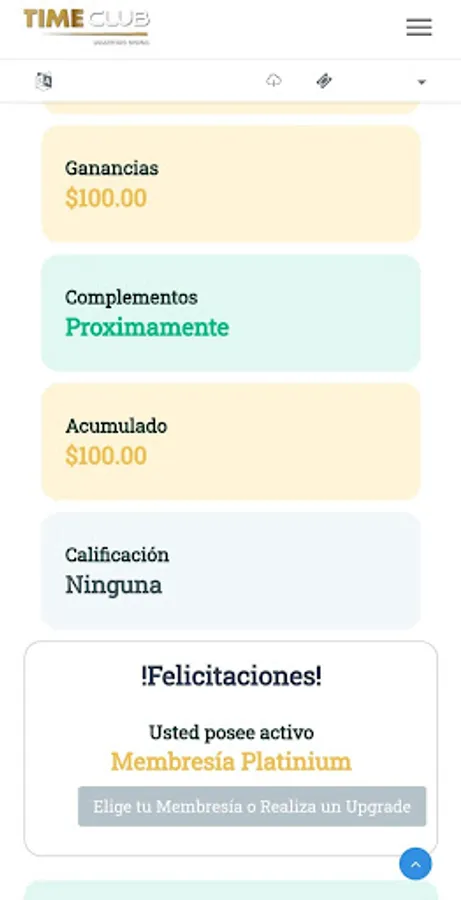Click the Acumulado $100.00 amount
Image resolution: width=461 pixels, height=900 pixels.
106,456
